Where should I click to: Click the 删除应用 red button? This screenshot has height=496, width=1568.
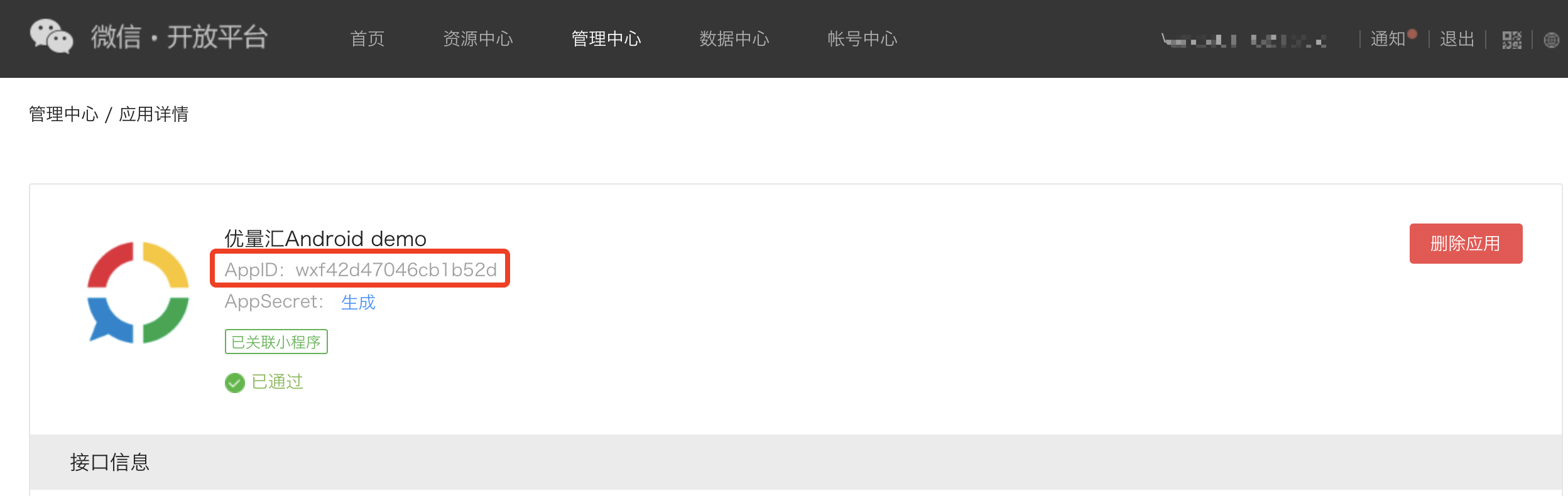(x=1466, y=244)
